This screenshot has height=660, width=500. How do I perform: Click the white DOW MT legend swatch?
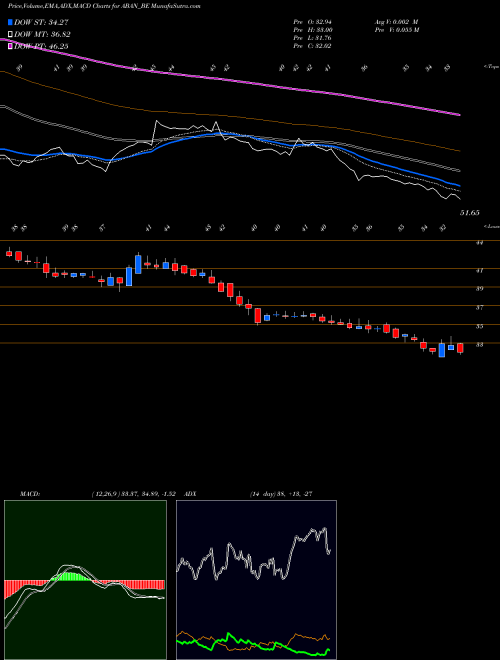point(10,35)
